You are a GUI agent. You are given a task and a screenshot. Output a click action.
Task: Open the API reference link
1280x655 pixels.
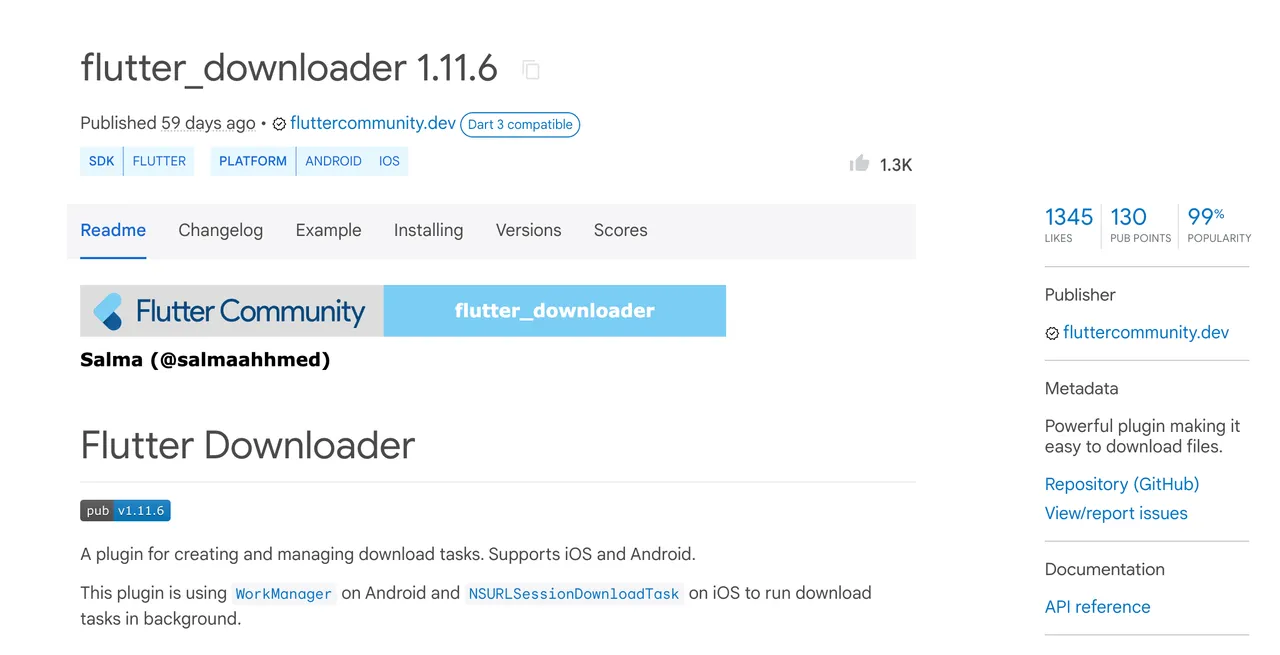point(1097,607)
